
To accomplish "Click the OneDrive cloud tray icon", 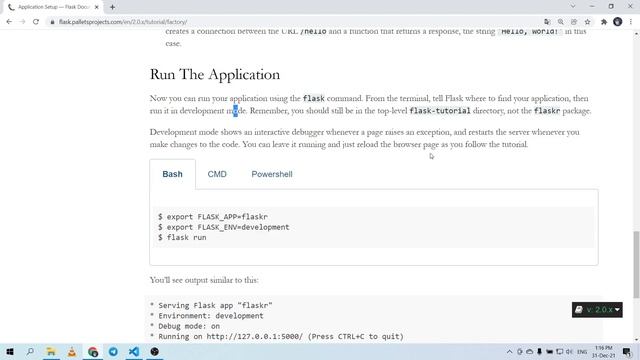I will [x=529, y=352].
